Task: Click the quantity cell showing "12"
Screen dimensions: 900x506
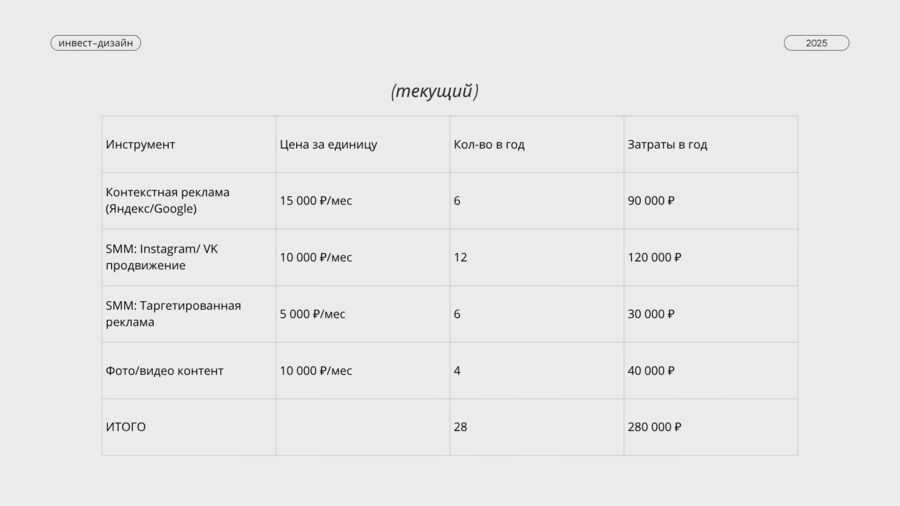Action: click(460, 257)
